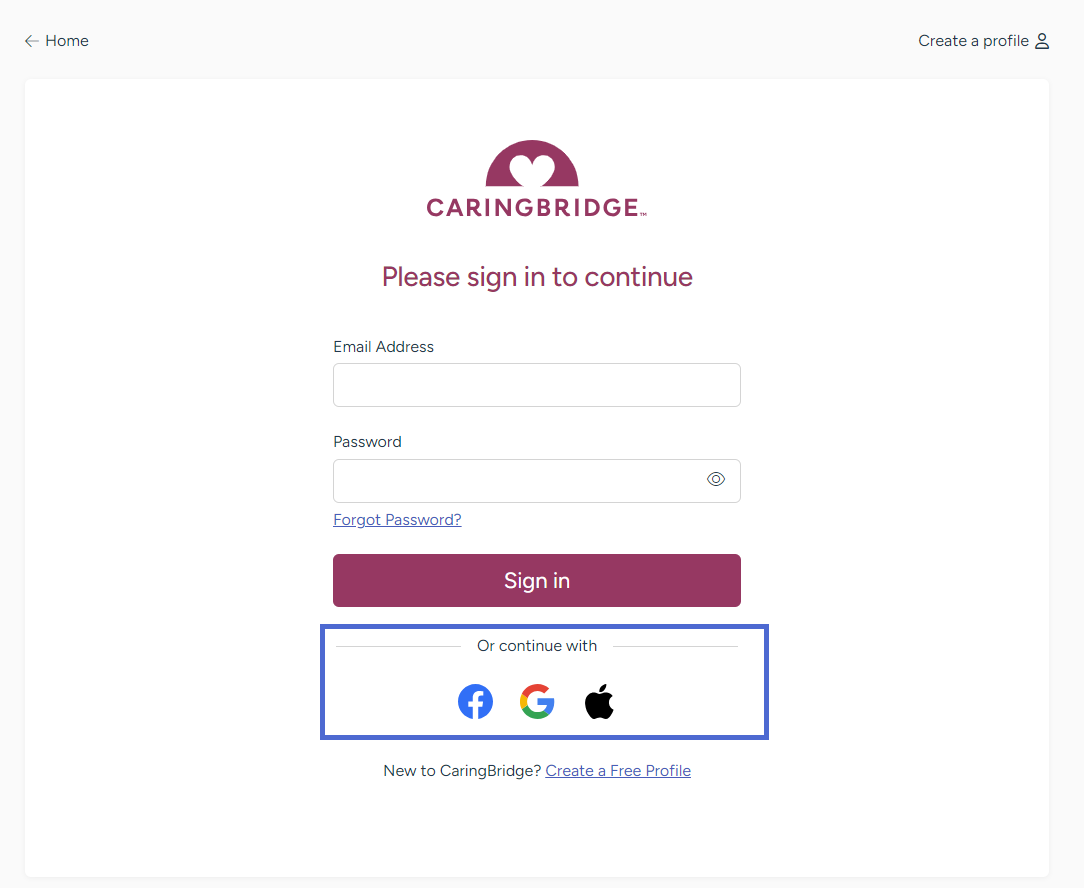Click the Email Address label
This screenshot has width=1084, height=888.
[383, 347]
